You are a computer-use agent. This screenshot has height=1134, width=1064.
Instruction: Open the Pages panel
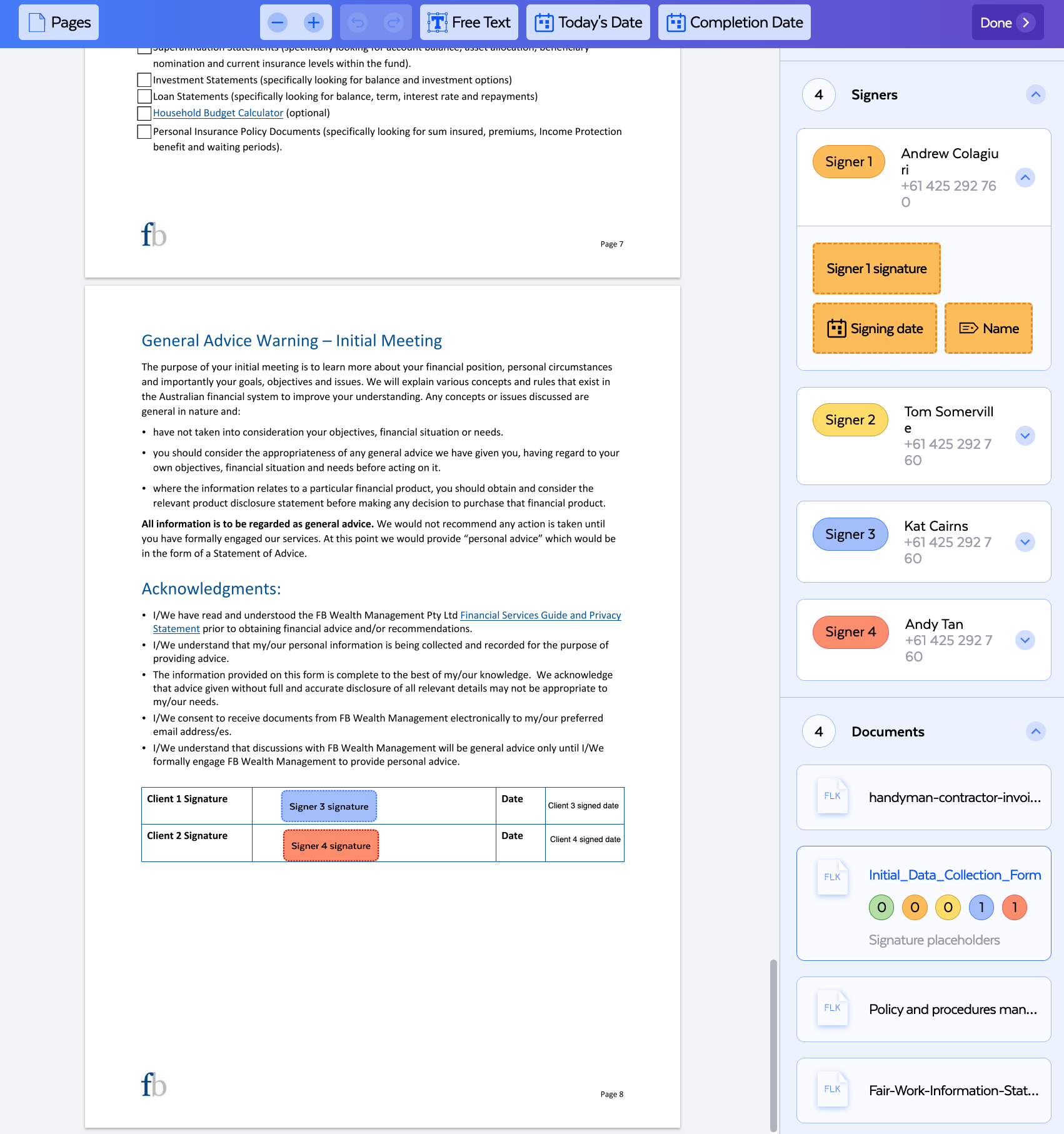point(58,22)
